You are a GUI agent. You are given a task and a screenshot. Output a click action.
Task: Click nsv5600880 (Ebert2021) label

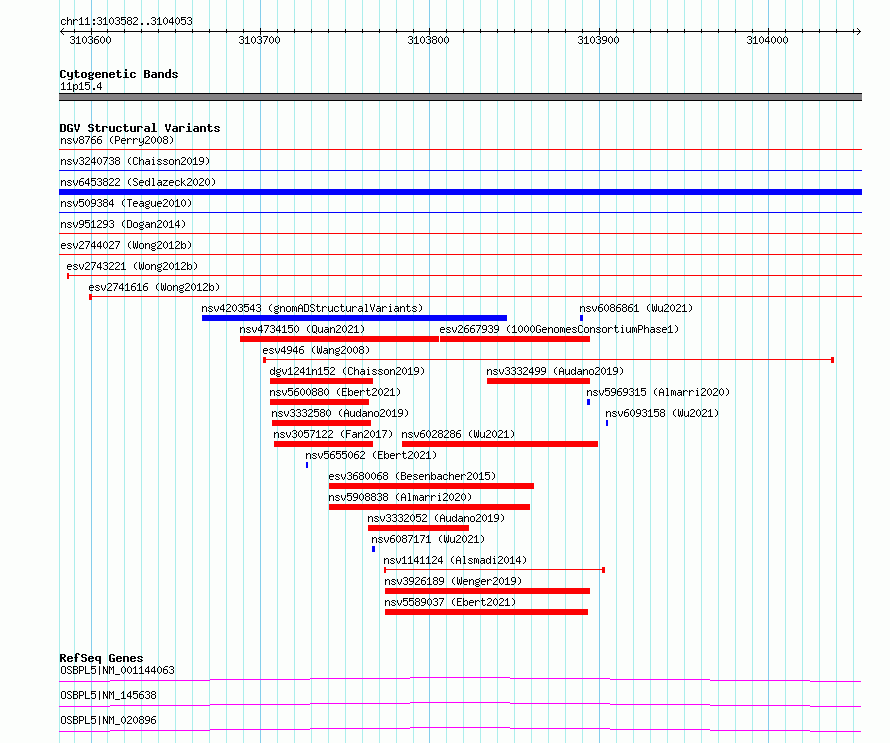click(335, 392)
